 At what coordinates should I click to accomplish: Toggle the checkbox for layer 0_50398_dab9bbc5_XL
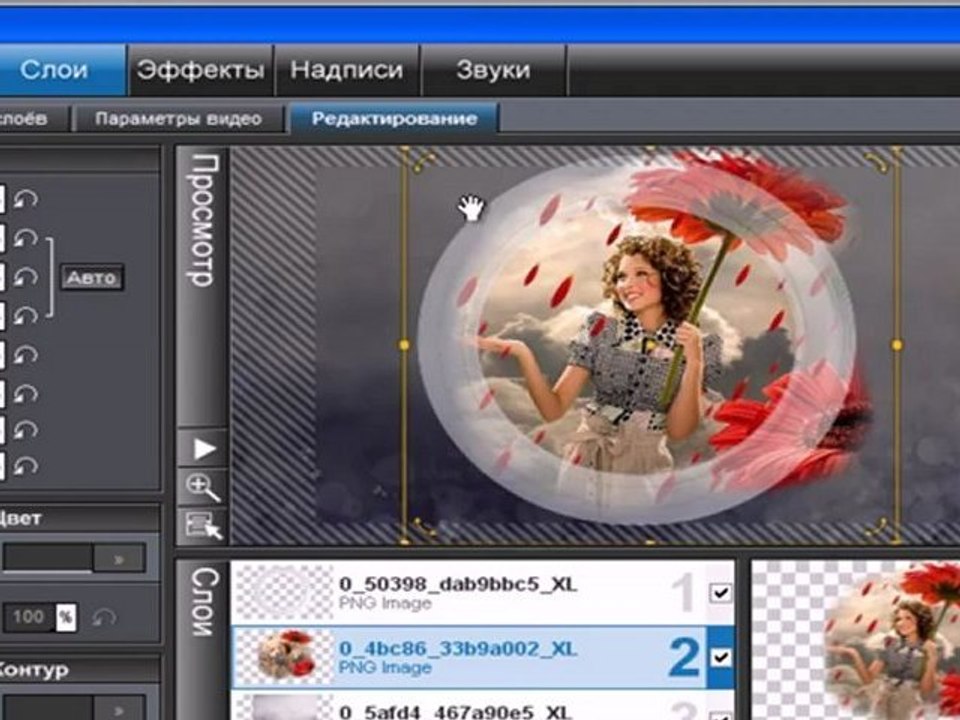tap(721, 593)
